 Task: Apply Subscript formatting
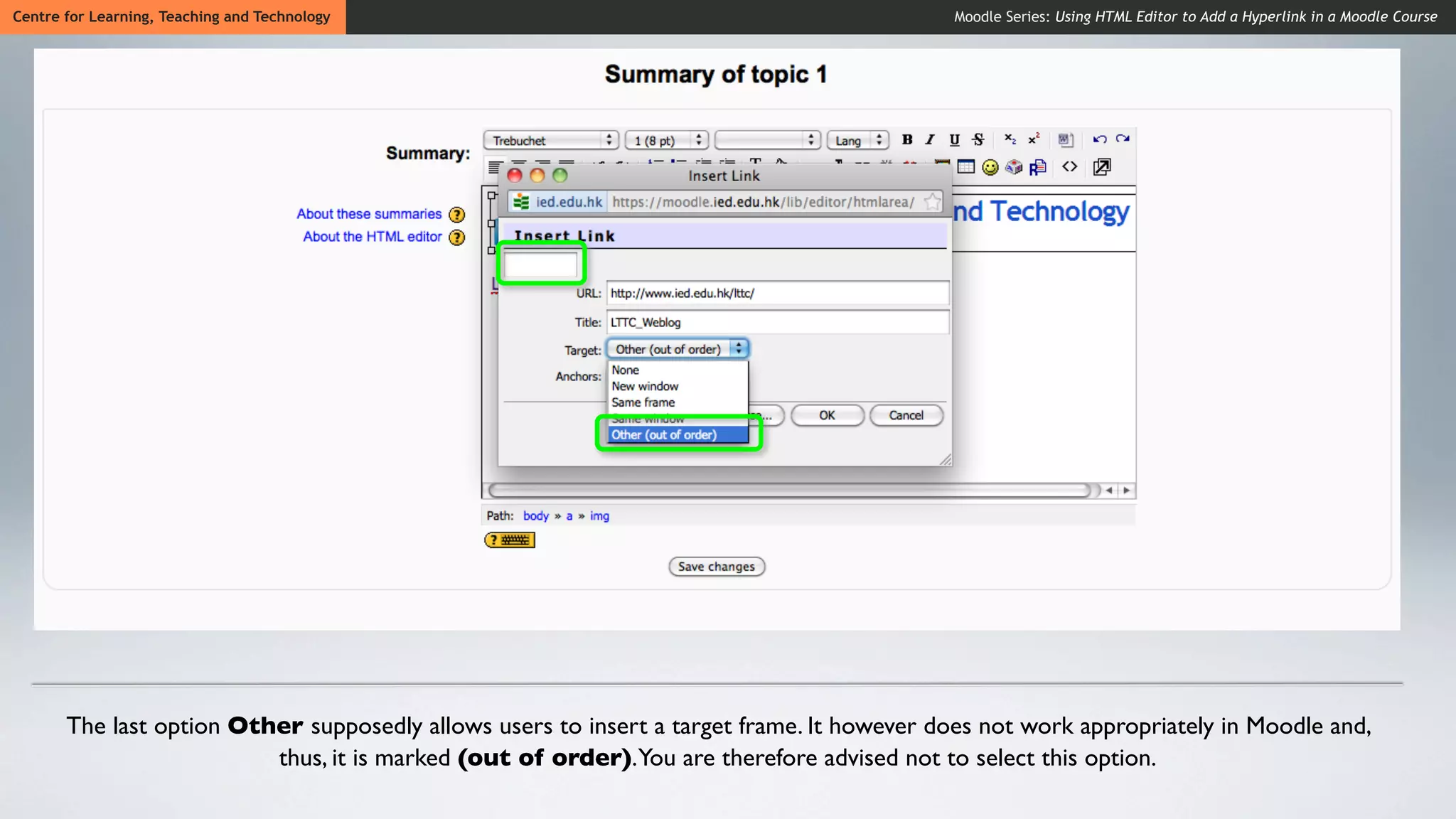pyautogui.click(x=1010, y=139)
